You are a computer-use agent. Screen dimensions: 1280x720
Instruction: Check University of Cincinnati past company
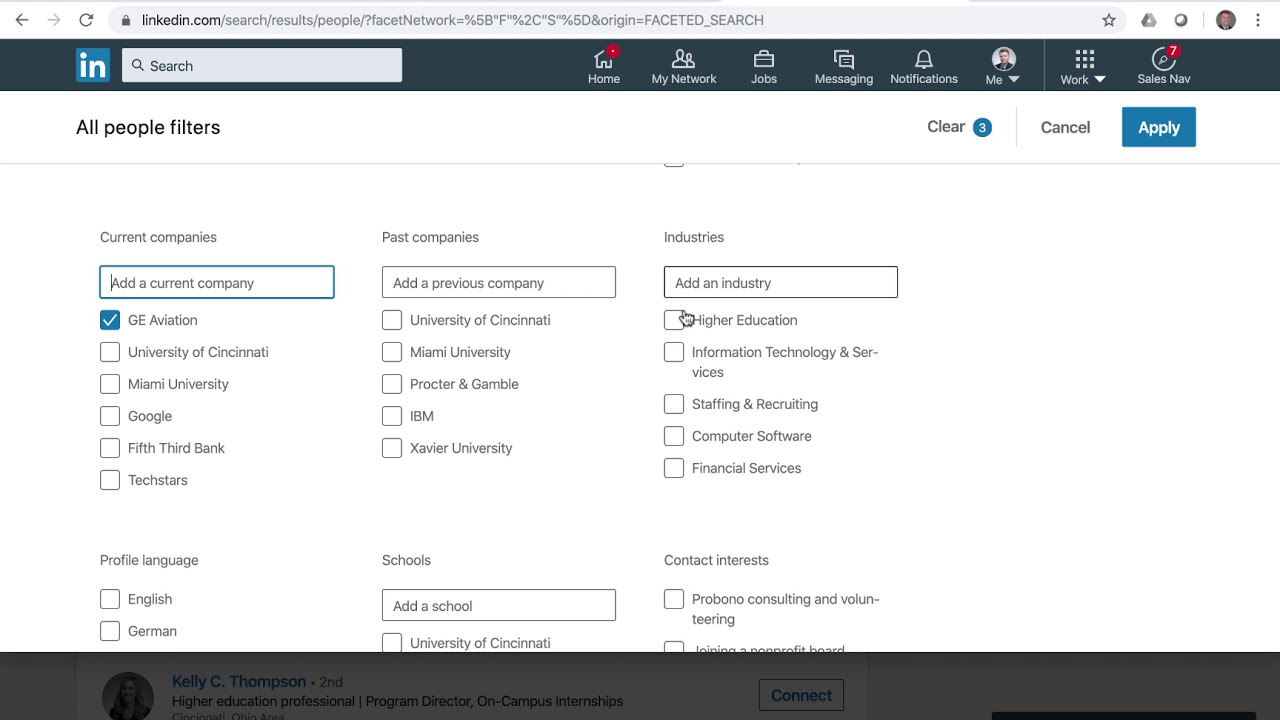392,320
